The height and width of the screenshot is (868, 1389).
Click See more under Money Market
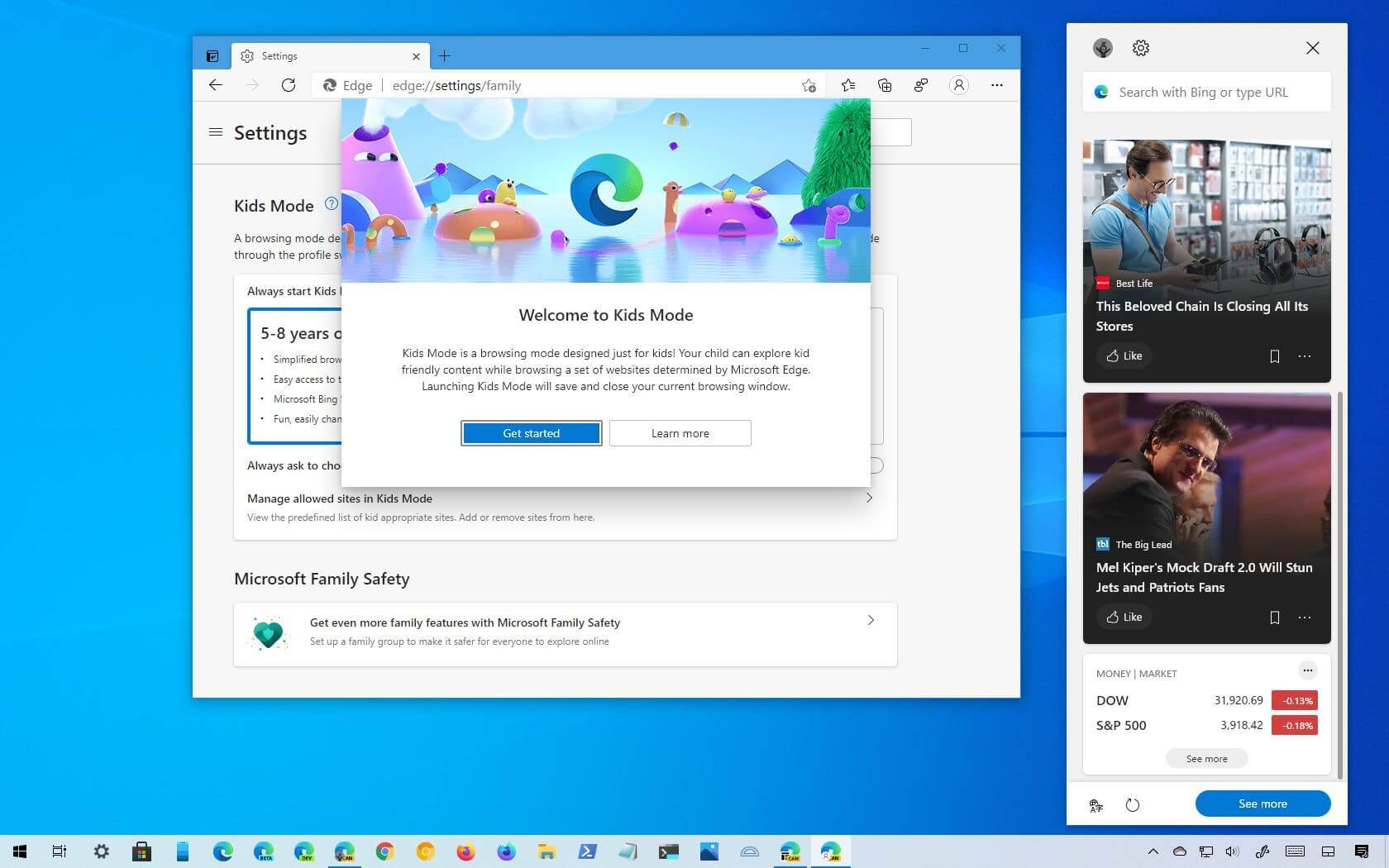coord(1207,759)
